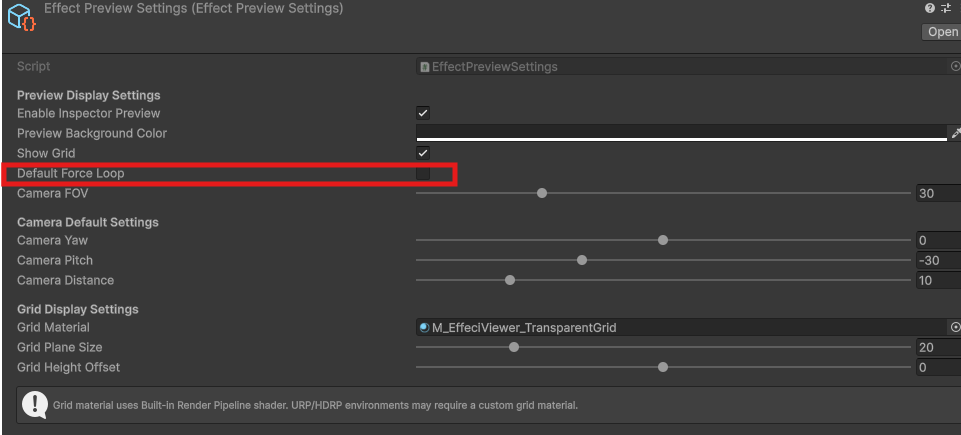Click the warning exclamation icon
The height and width of the screenshot is (435, 961).
(36, 405)
